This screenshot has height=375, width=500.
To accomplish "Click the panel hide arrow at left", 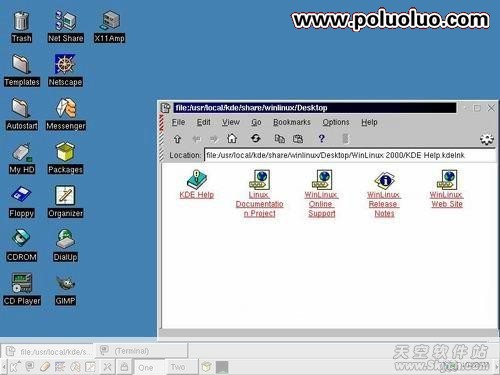I will (3, 367).
